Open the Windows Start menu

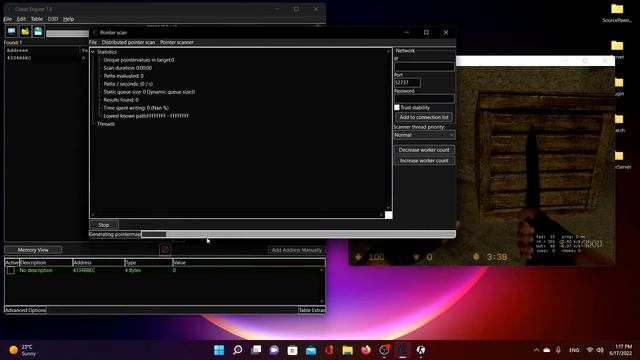pos(219,350)
